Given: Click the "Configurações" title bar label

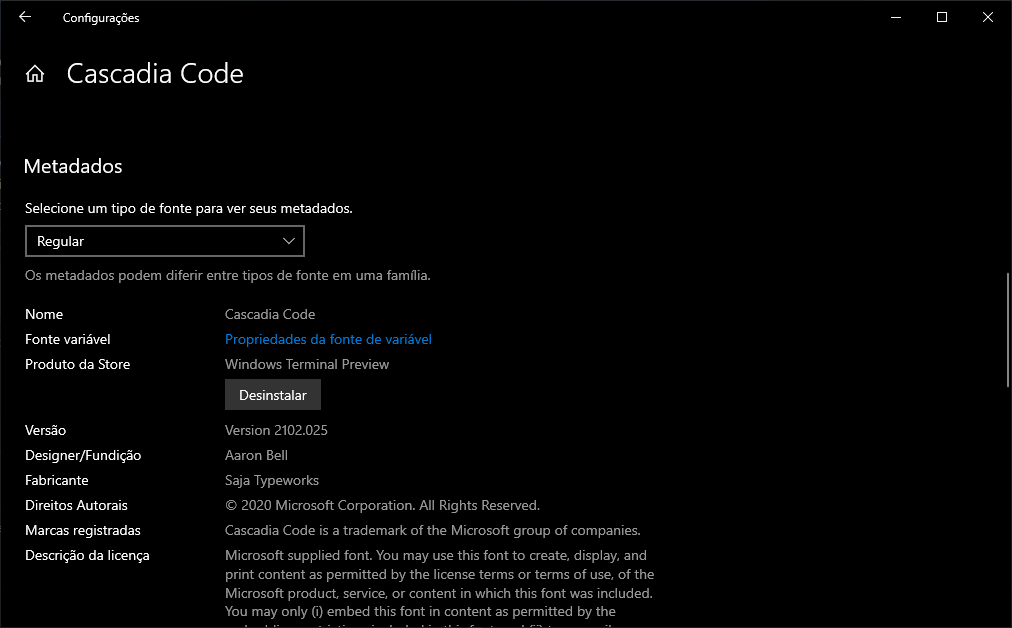Looking at the screenshot, I should point(100,17).
